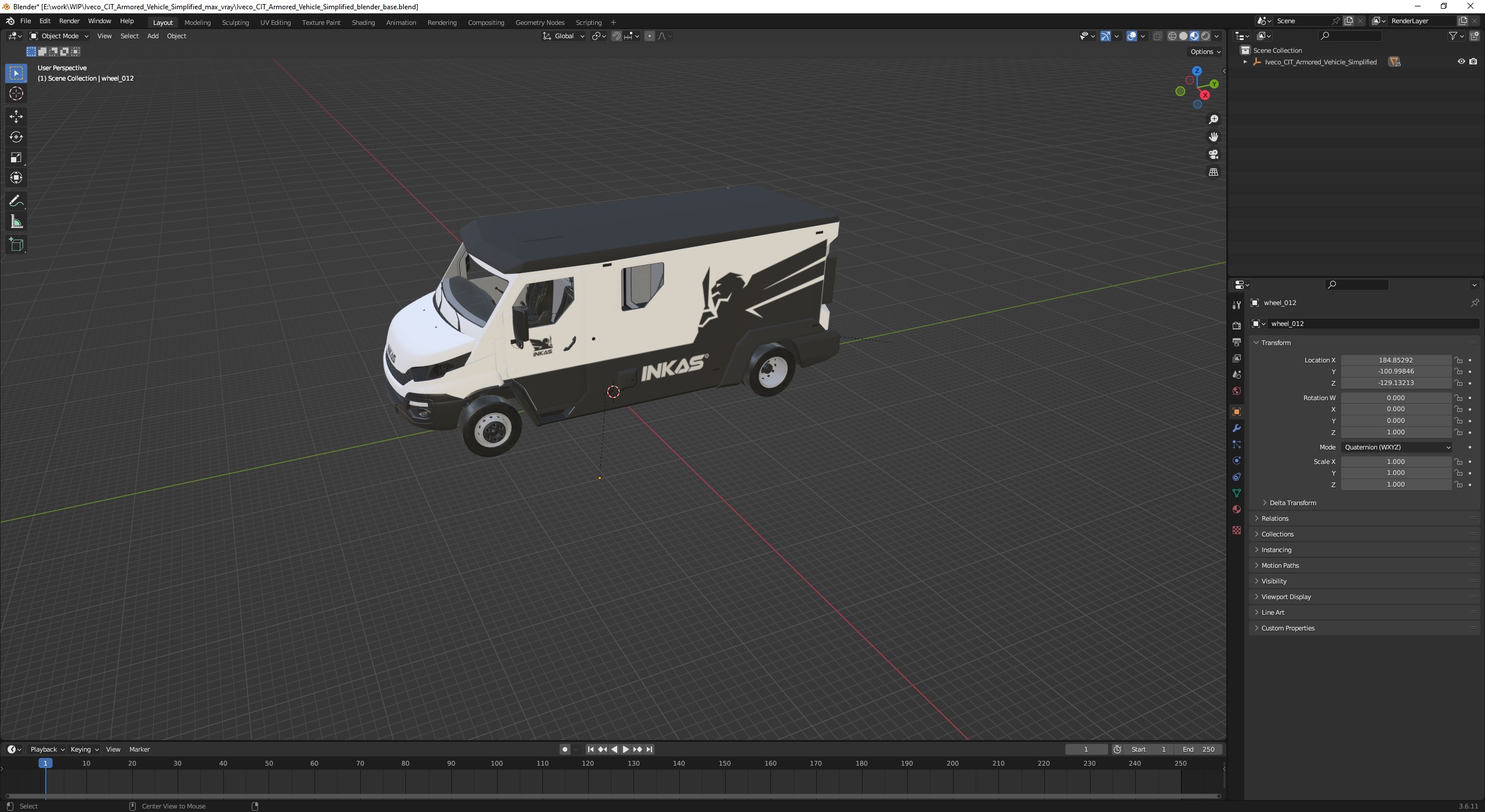The width and height of the screenshot is (1485, 812).
Task: Play animation forward
Action: click(x=625, y=749)
